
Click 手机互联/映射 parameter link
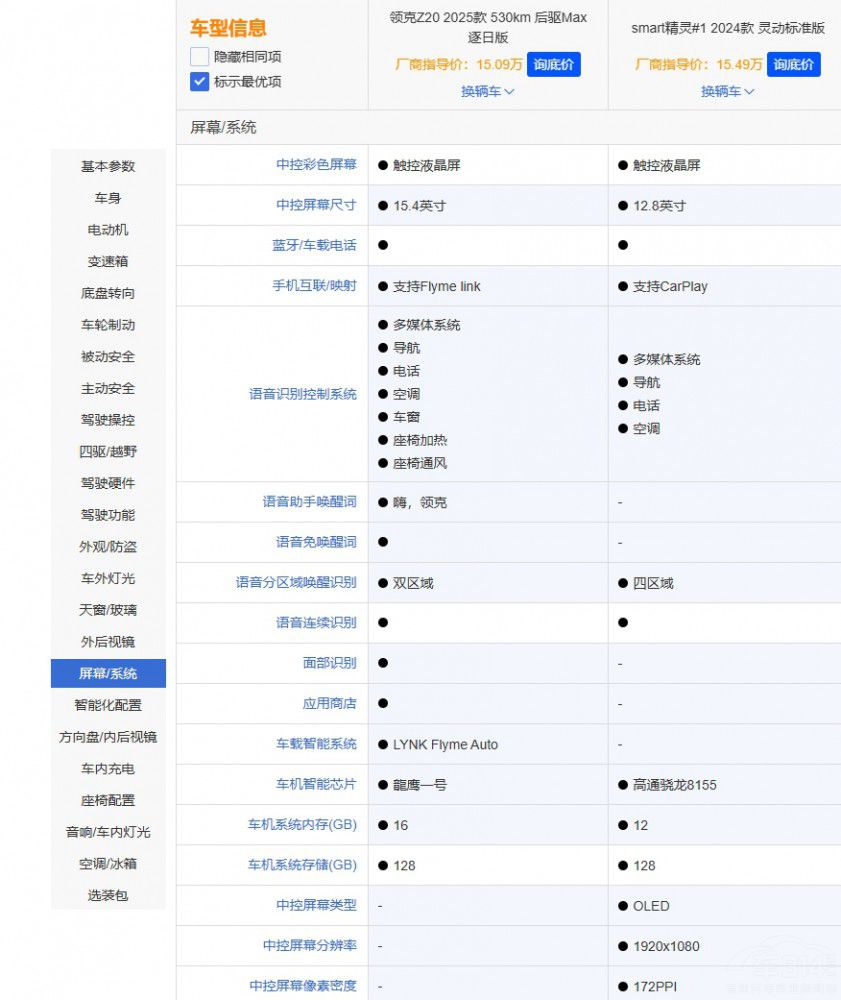tap(314, 286)
